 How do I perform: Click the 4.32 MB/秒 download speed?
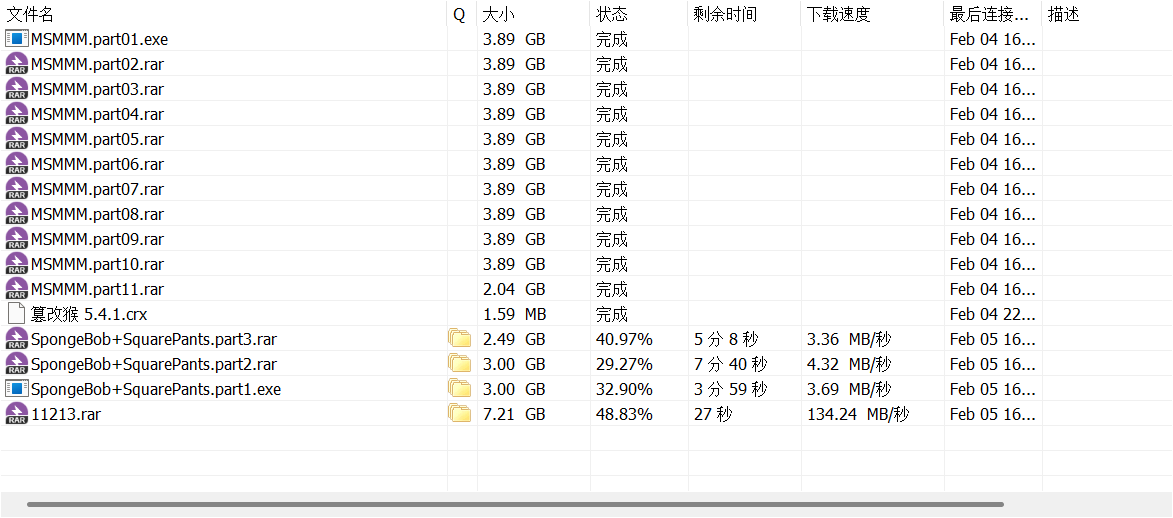tap(849, 364)
